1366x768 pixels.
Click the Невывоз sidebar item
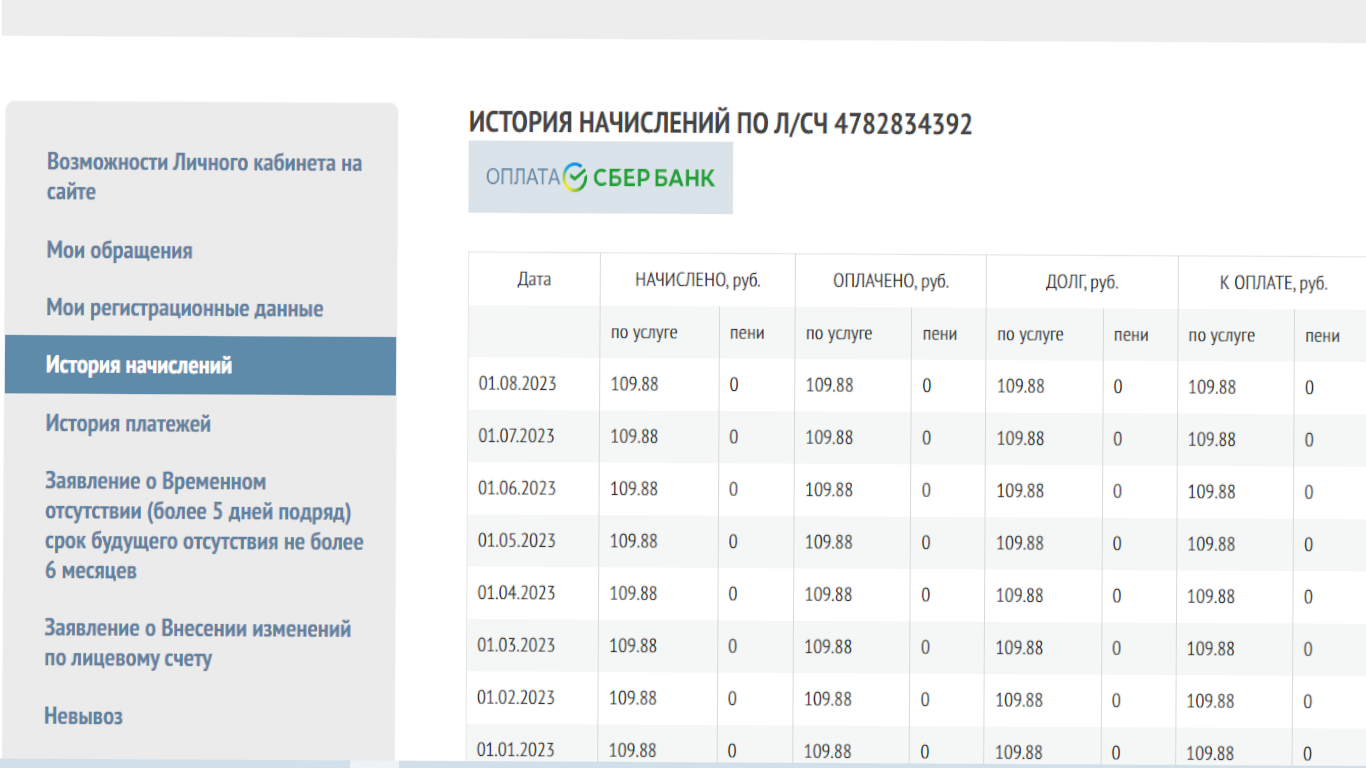point(83,716)
